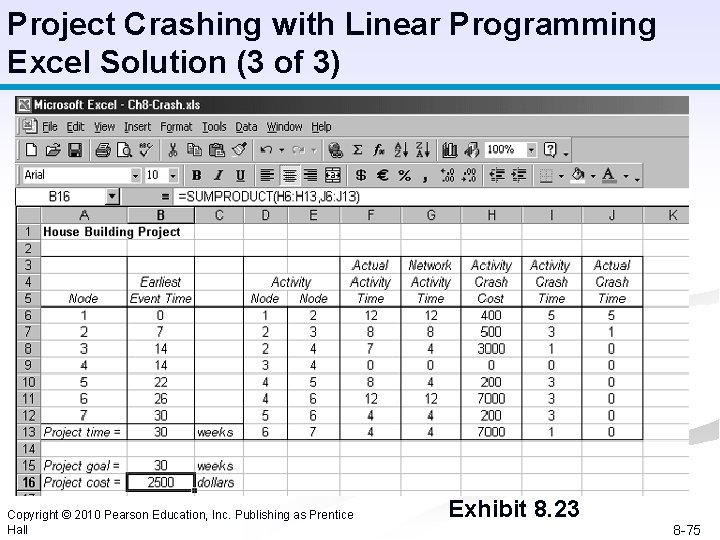
Task: Open the Office Assistant help icon
Action: tap(550, 150)
